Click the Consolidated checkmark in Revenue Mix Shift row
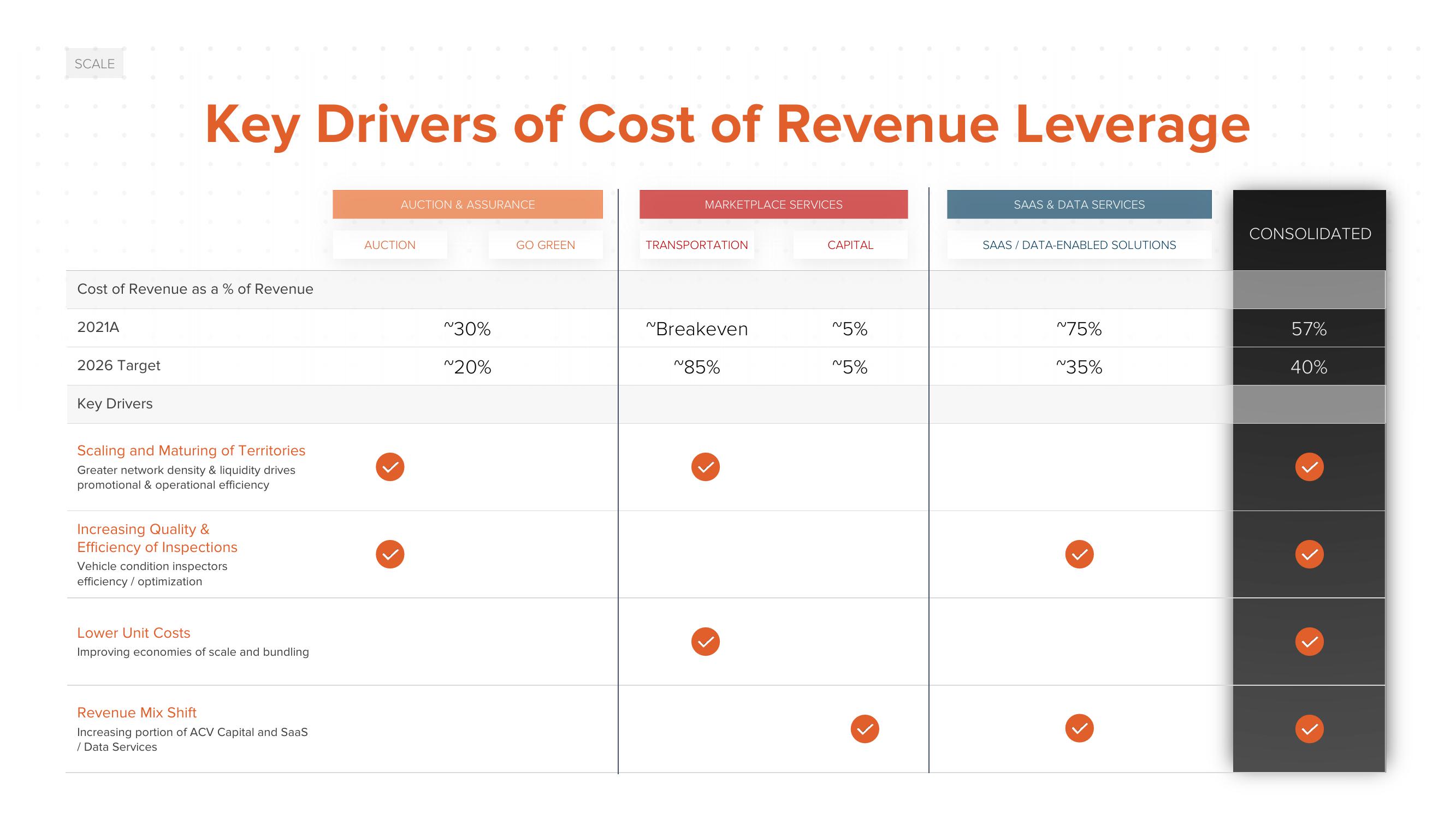1456x819 pixels. pos(1310,729)
